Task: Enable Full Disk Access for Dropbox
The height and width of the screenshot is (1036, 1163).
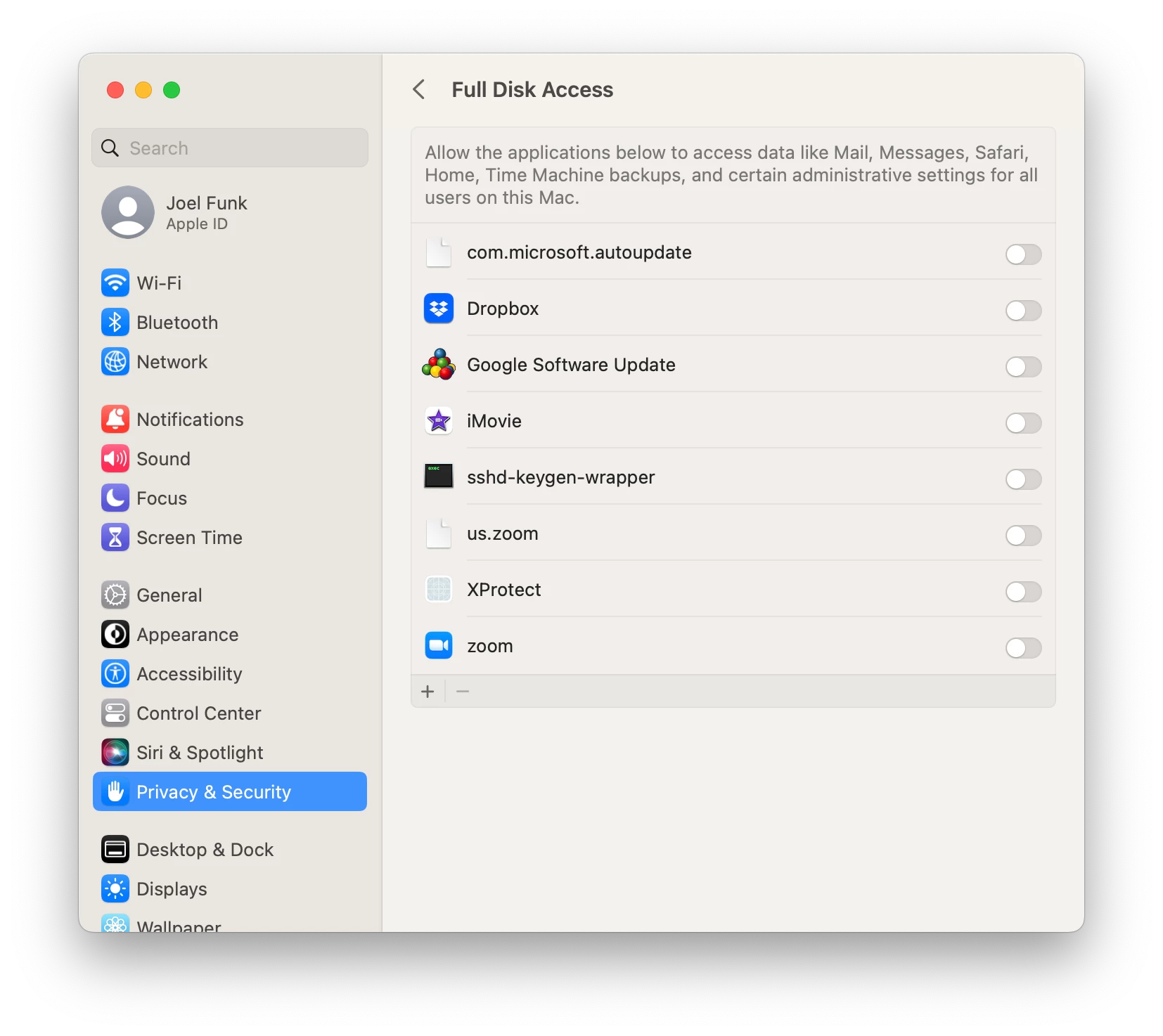Action: click(x=1023, y=311)
